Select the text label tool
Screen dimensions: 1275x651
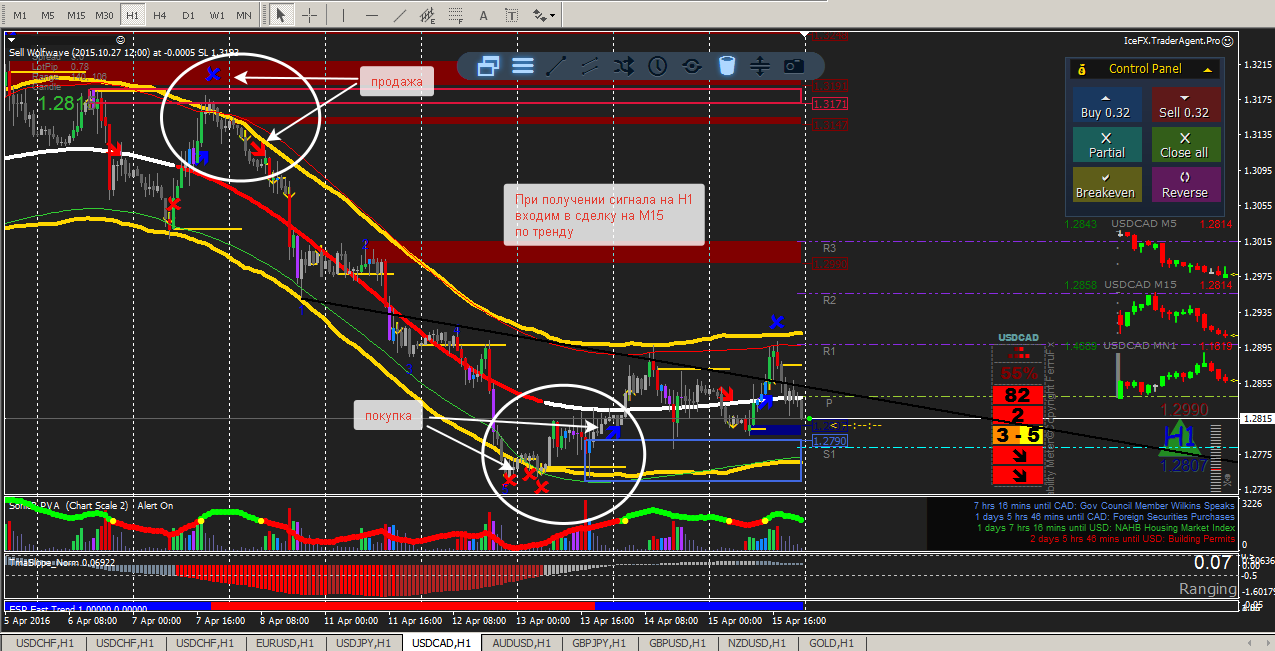[x=512, y=15]
